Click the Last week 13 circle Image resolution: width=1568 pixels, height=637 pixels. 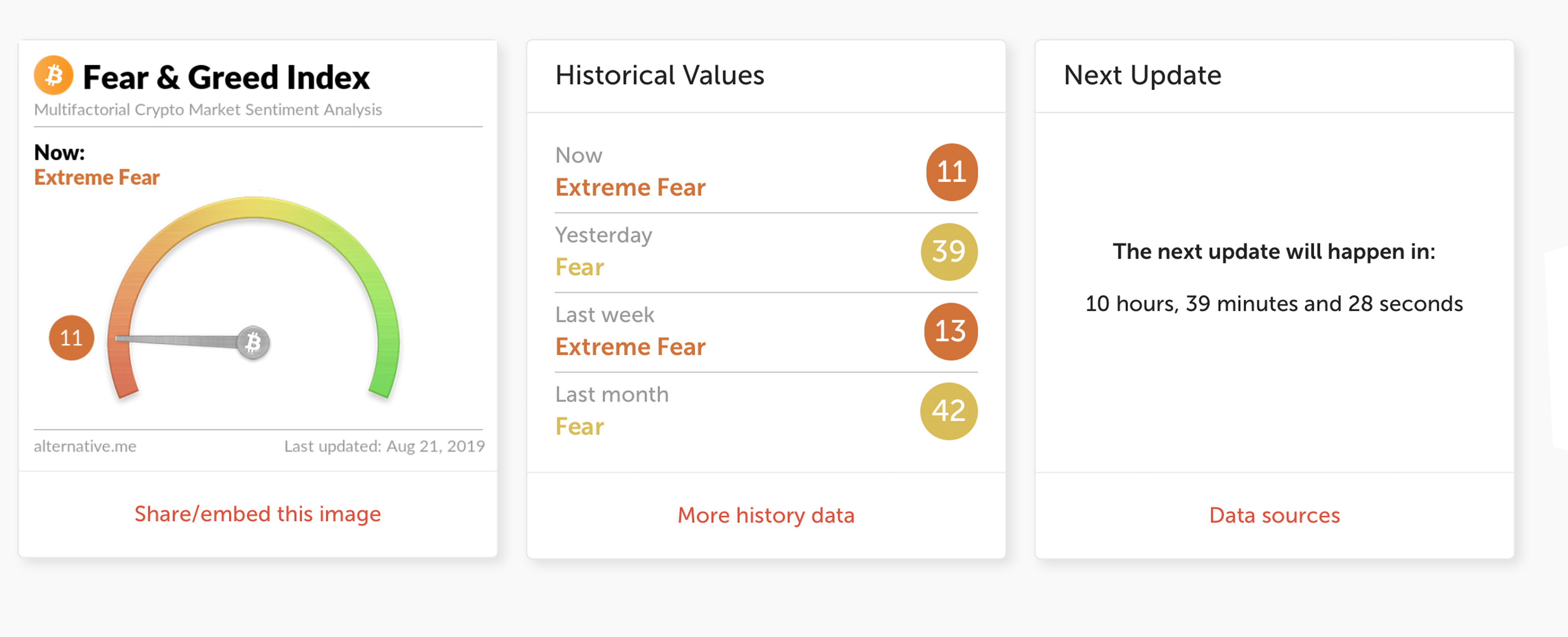(950, 331)
